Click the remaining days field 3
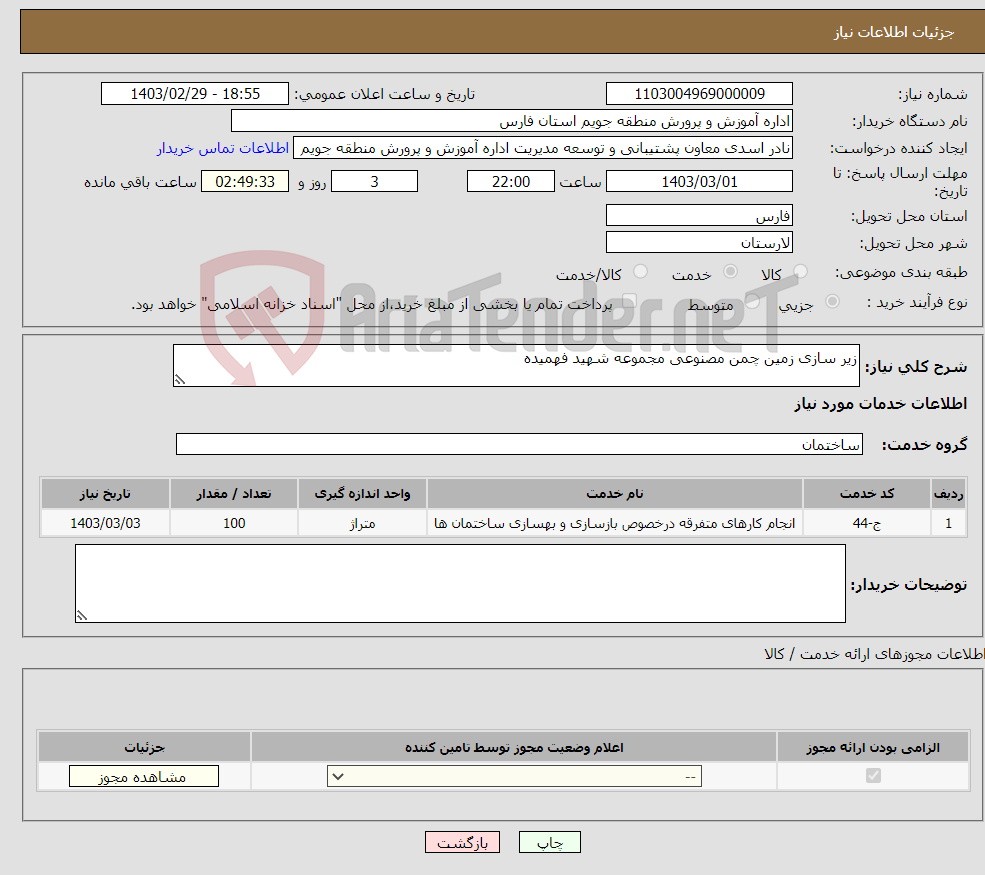The width and height of the screenshot is (985, 875). (x=374, y=182)
